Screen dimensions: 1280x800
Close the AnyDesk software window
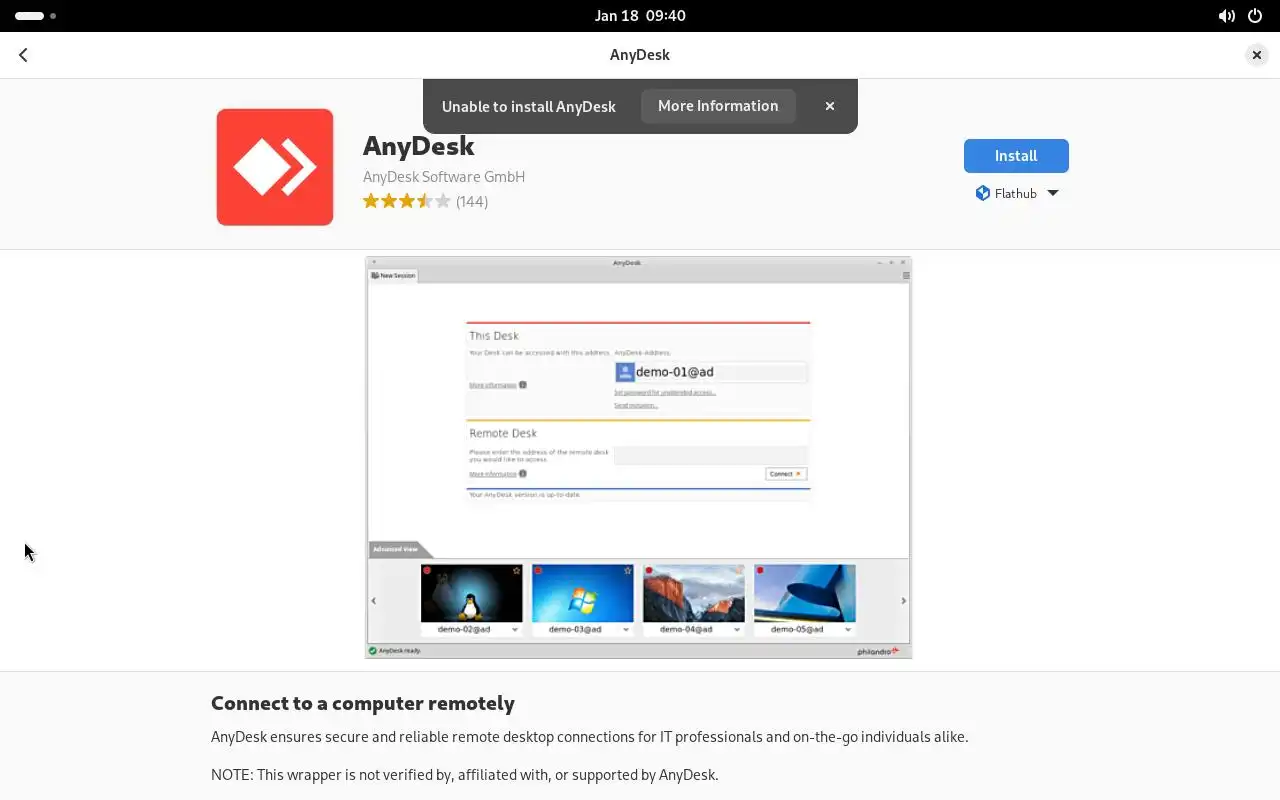click(x=1257, y=55)
